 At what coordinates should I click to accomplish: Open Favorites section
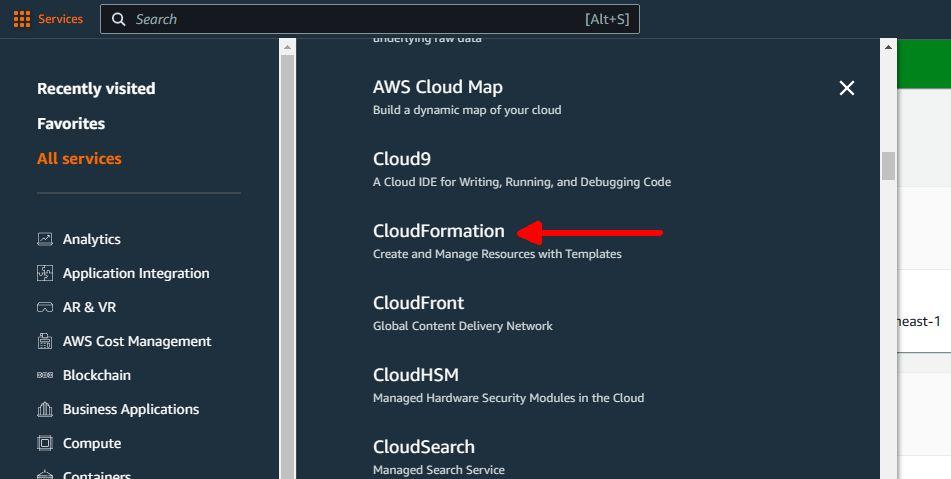click(71, 124)
